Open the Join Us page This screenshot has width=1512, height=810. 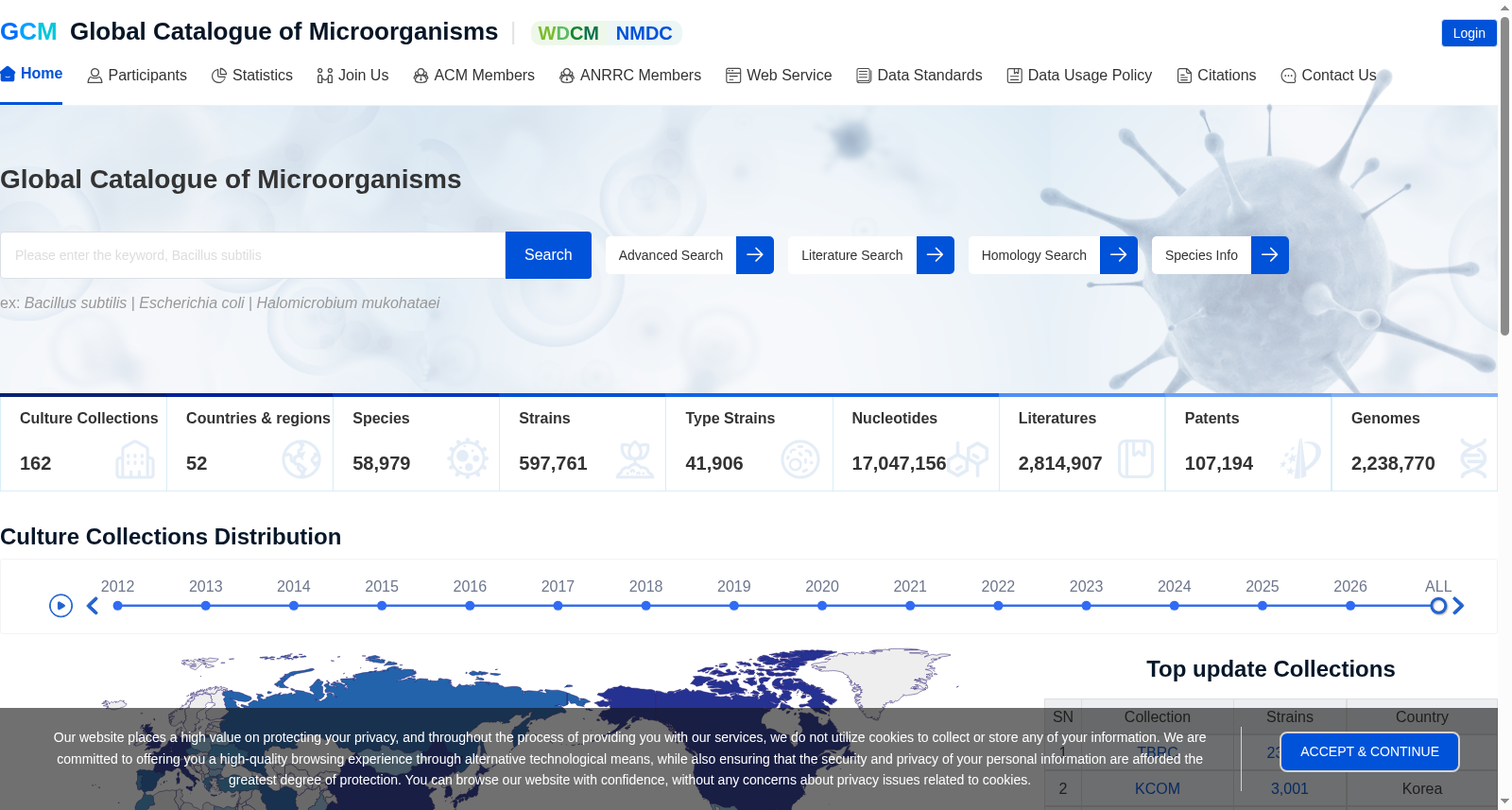pos(353,76)
